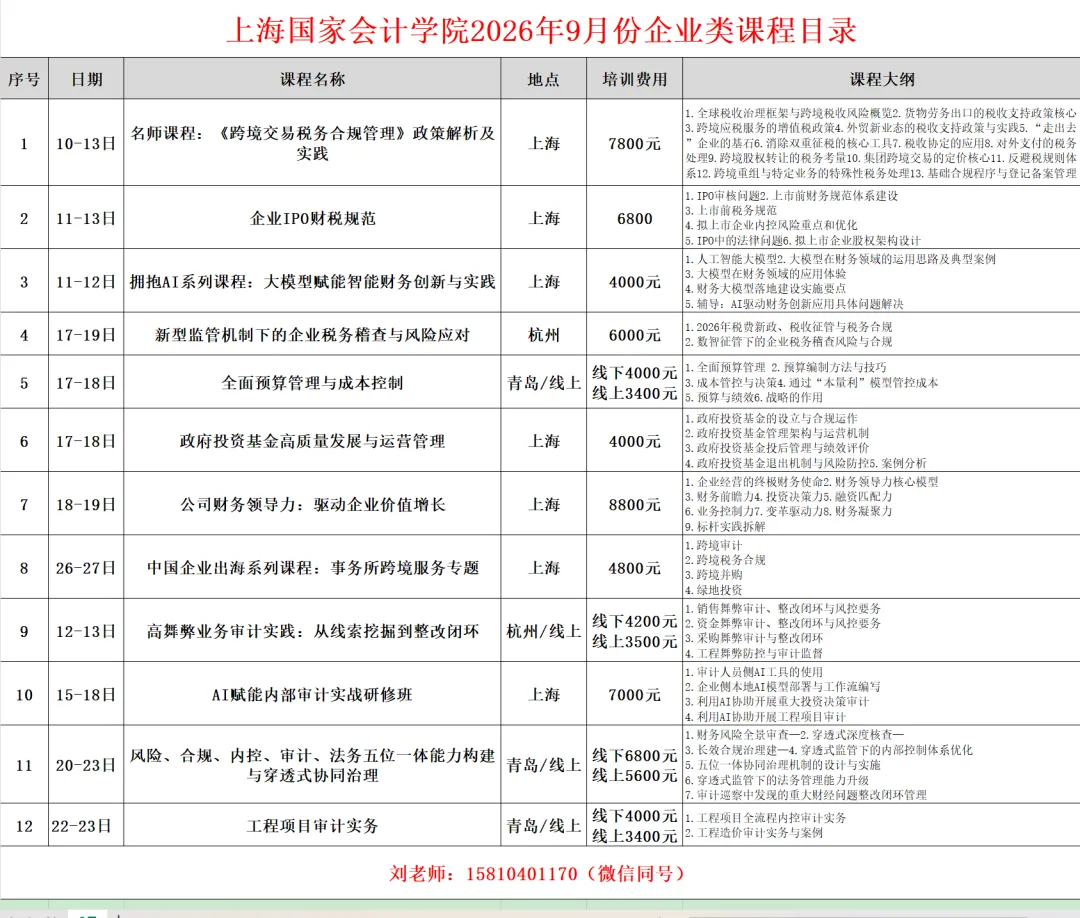Screen dimensions: 1080x918
Task: Click the fee cell 6800
Action: pos(634,218)
